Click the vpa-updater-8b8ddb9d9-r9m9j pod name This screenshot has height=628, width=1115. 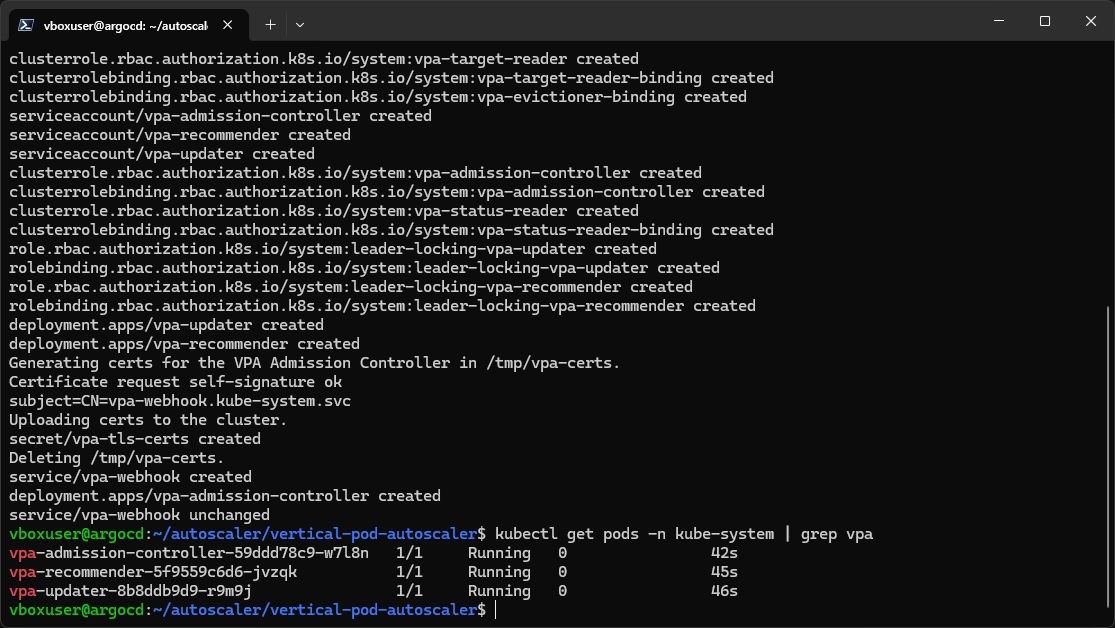click(130, 591)
